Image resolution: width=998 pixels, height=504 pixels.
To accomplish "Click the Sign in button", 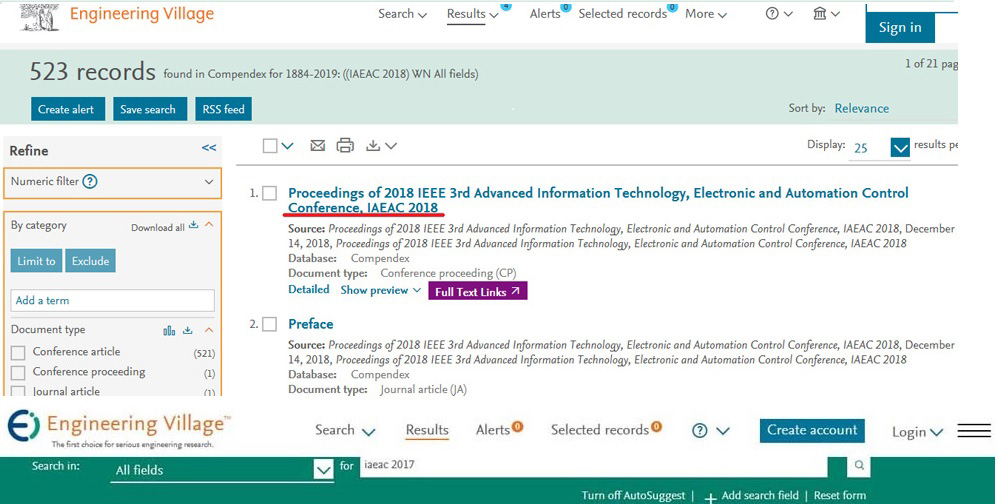I will (900, 27).
